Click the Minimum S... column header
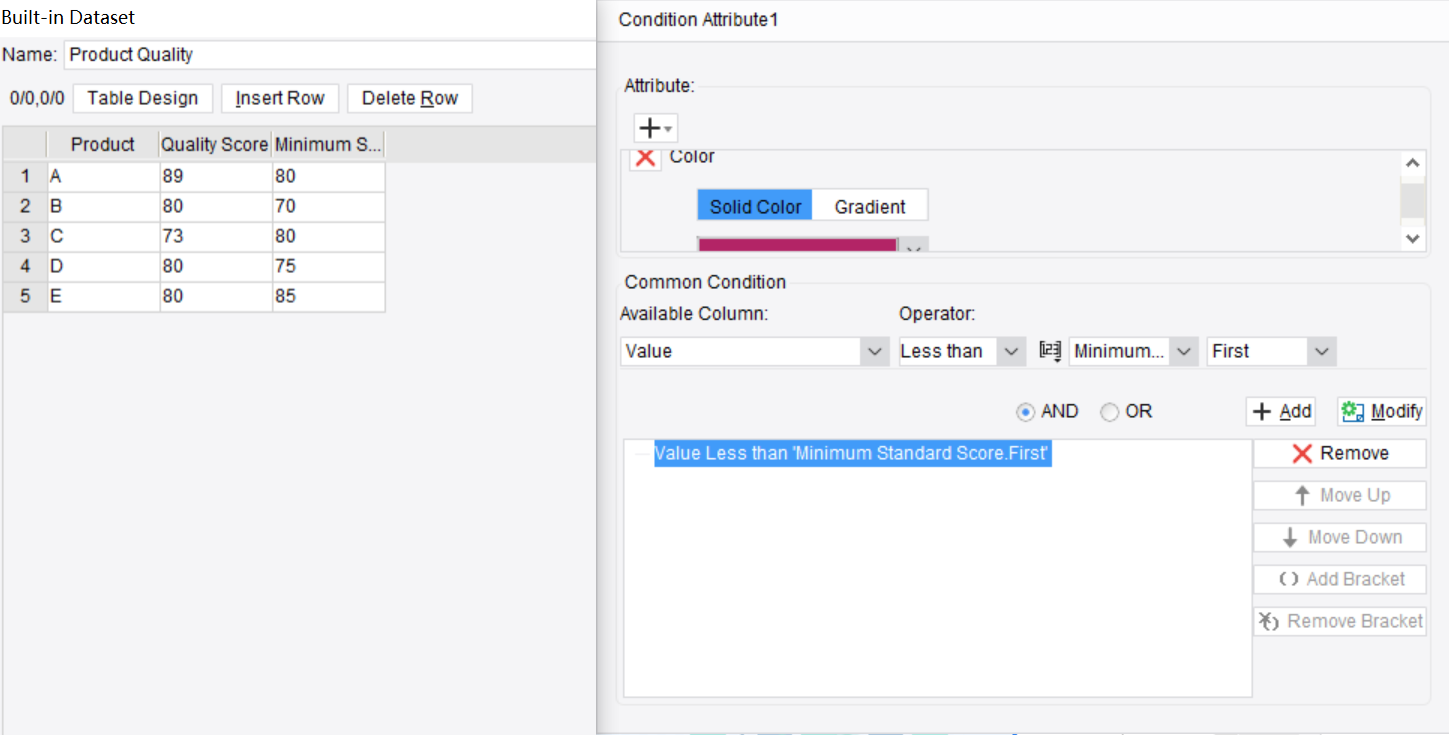Image resolution: width=1449 pixels, height=735 pixels. tap(328, 144)
